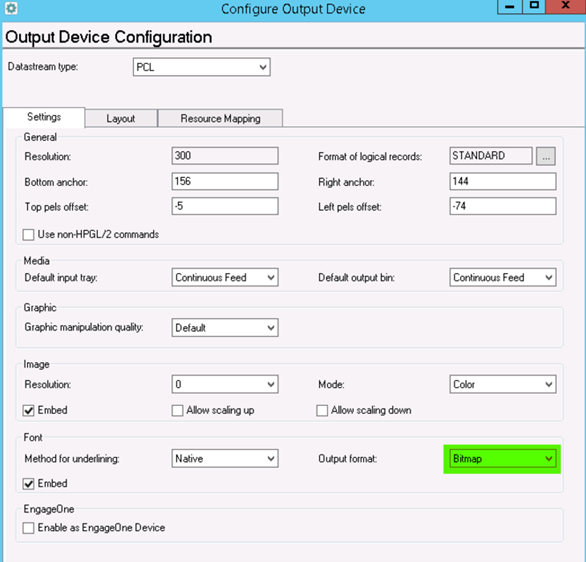Open the Image Mode Color dropdown

click(x=503, y=385)
